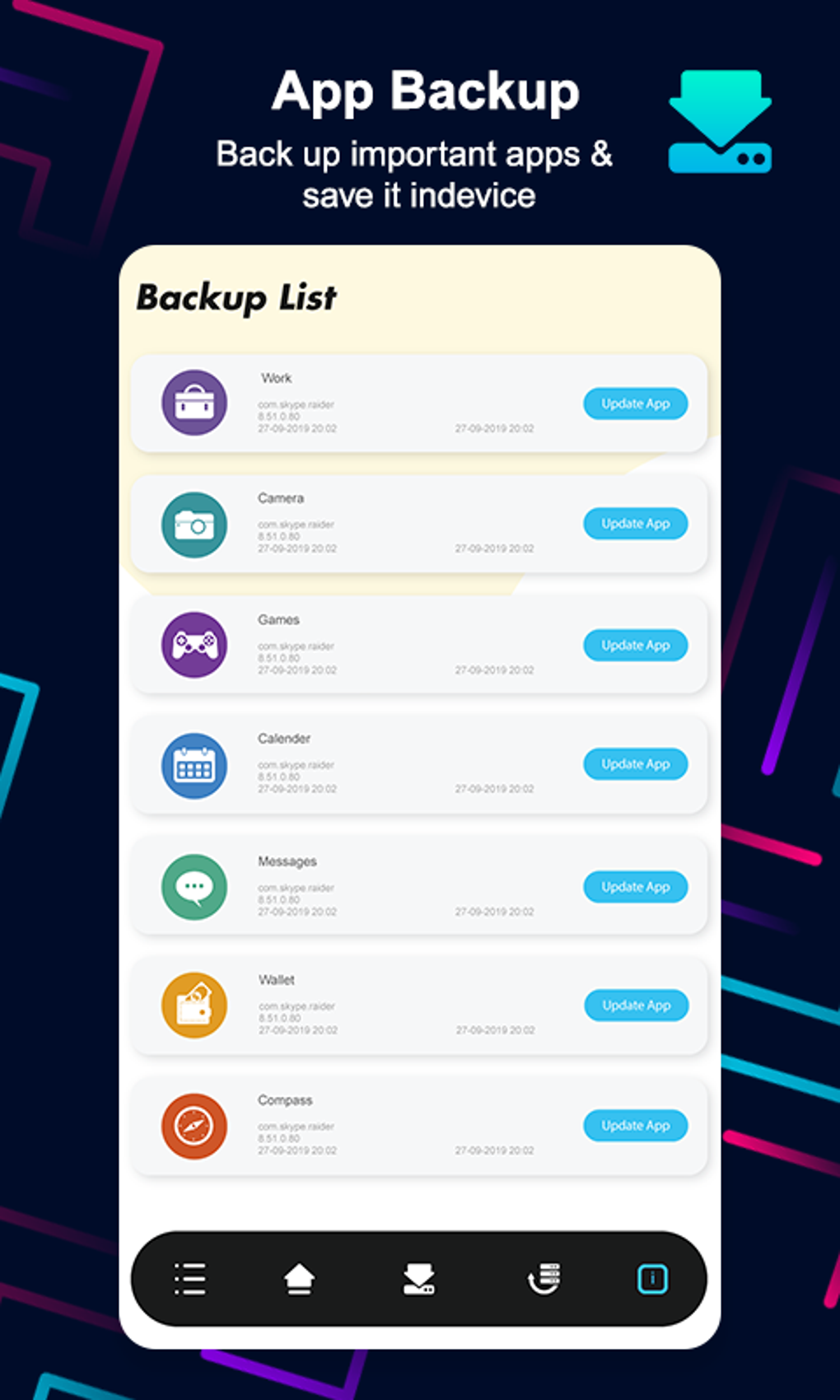
Task: Tap the home icon in bottom navigation
Action: (299, 1279)
